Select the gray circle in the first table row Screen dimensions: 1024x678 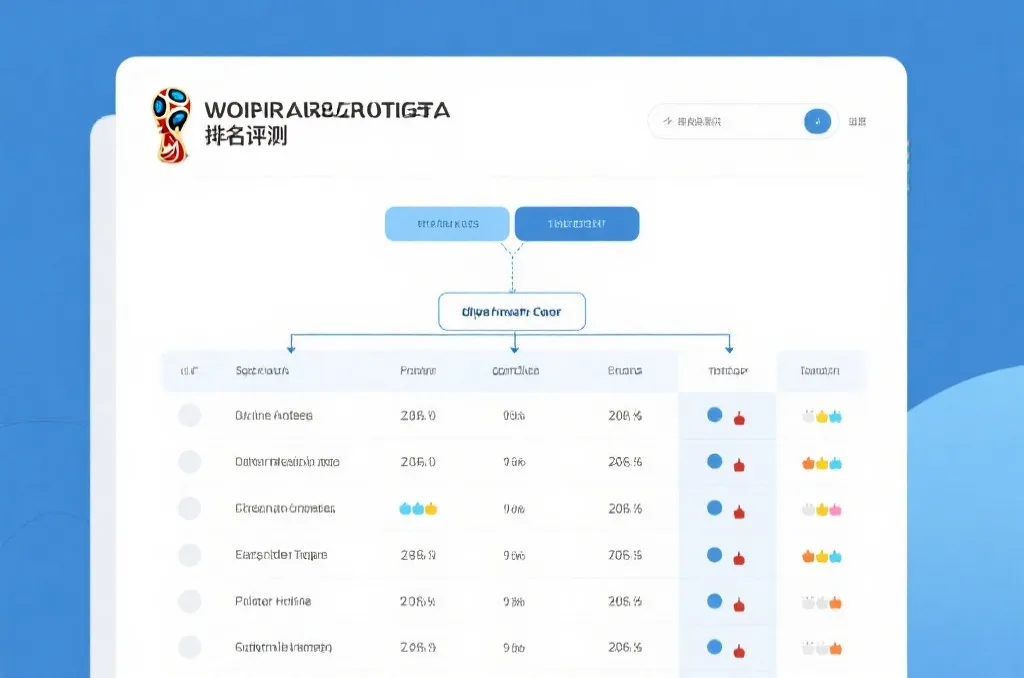point(189,415)
